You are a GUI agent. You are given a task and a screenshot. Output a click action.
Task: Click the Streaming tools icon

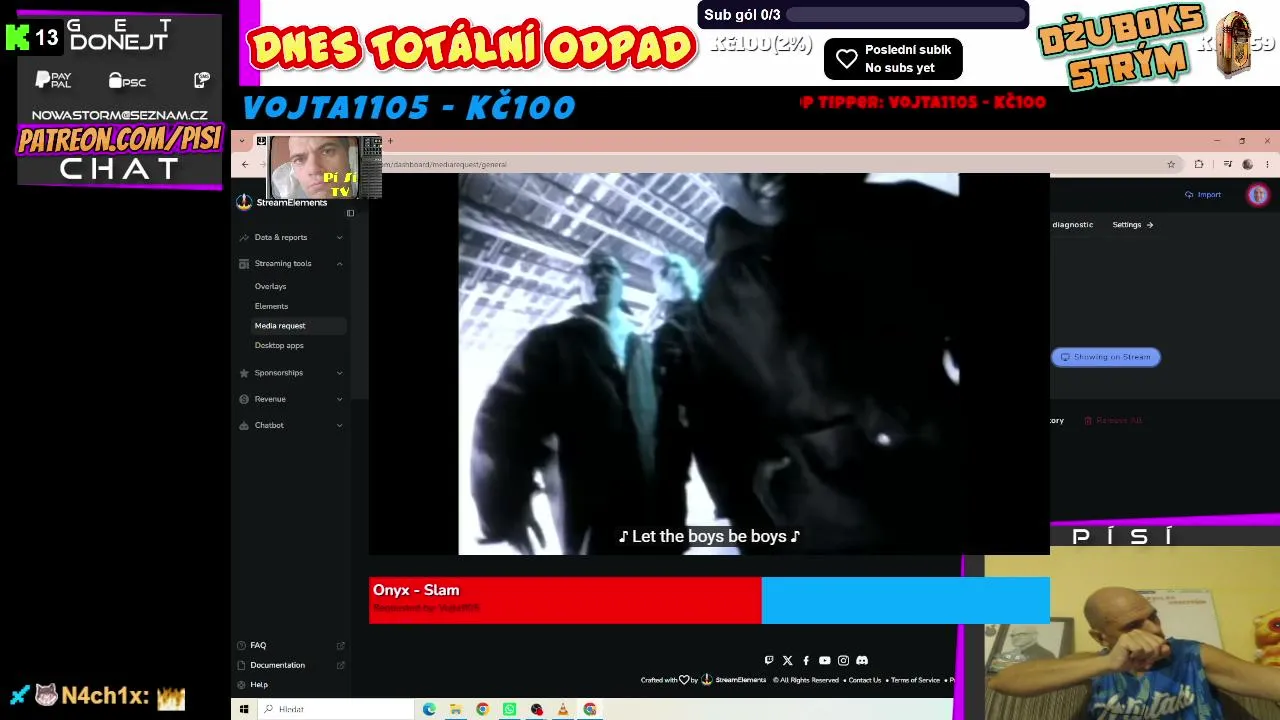(x=244, y=264)
